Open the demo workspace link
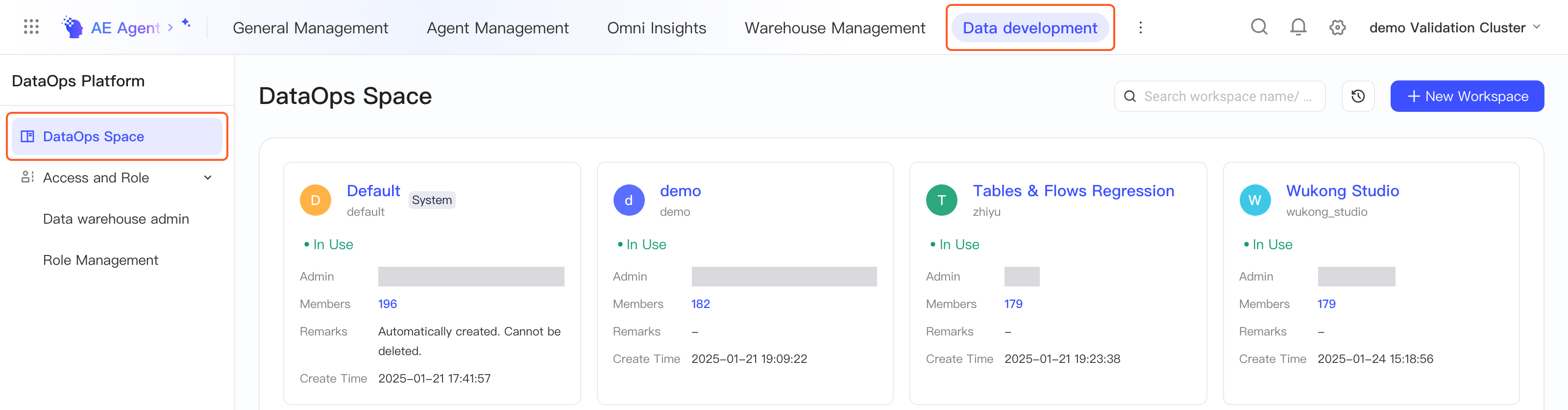Screen dimensions: 1568x410 click(680, 191)
